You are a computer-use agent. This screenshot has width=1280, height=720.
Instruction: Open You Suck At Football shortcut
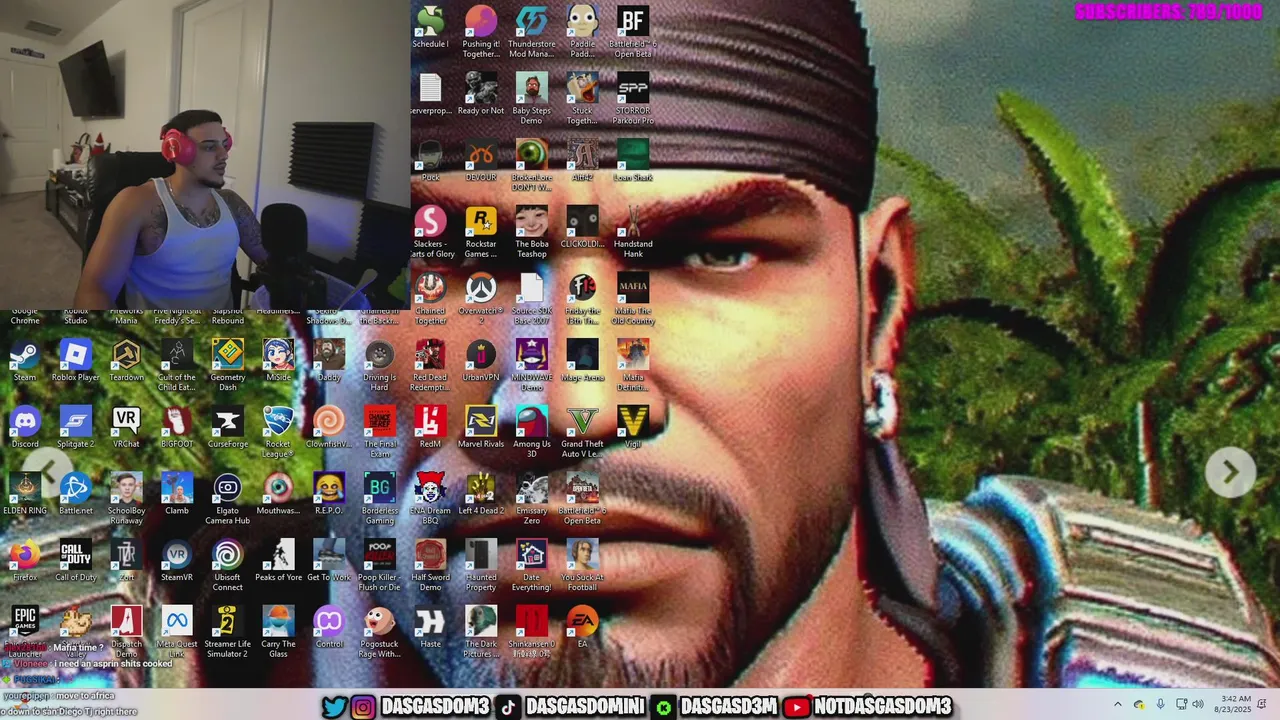pos(582,567)
